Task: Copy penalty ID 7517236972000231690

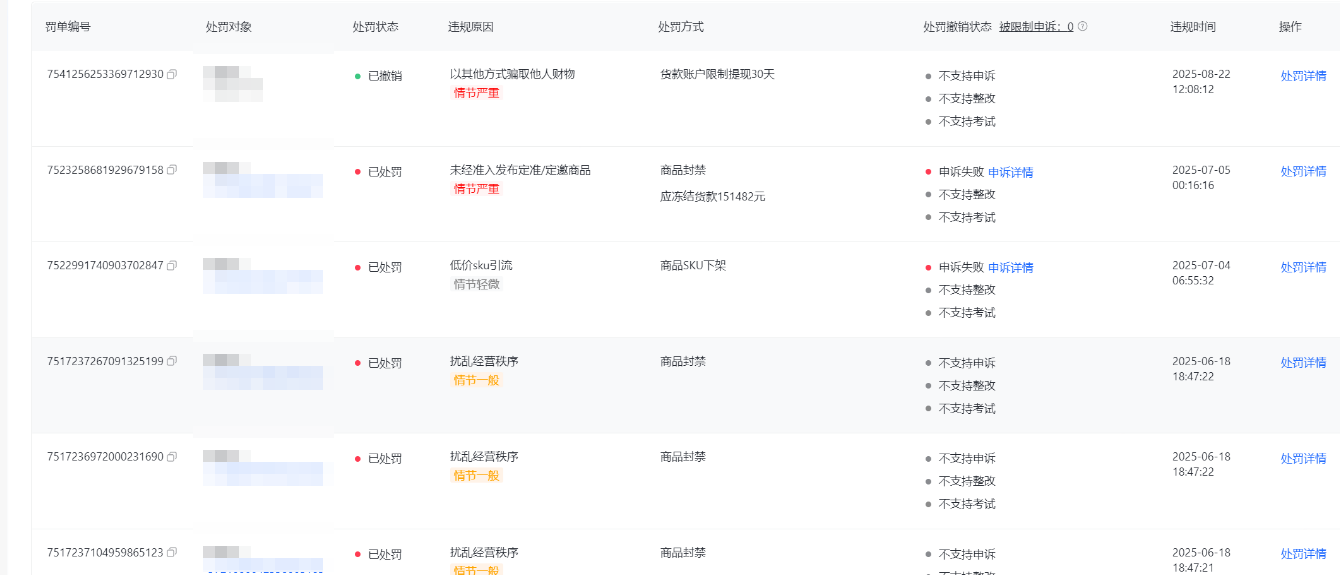Action: [172, 457]
